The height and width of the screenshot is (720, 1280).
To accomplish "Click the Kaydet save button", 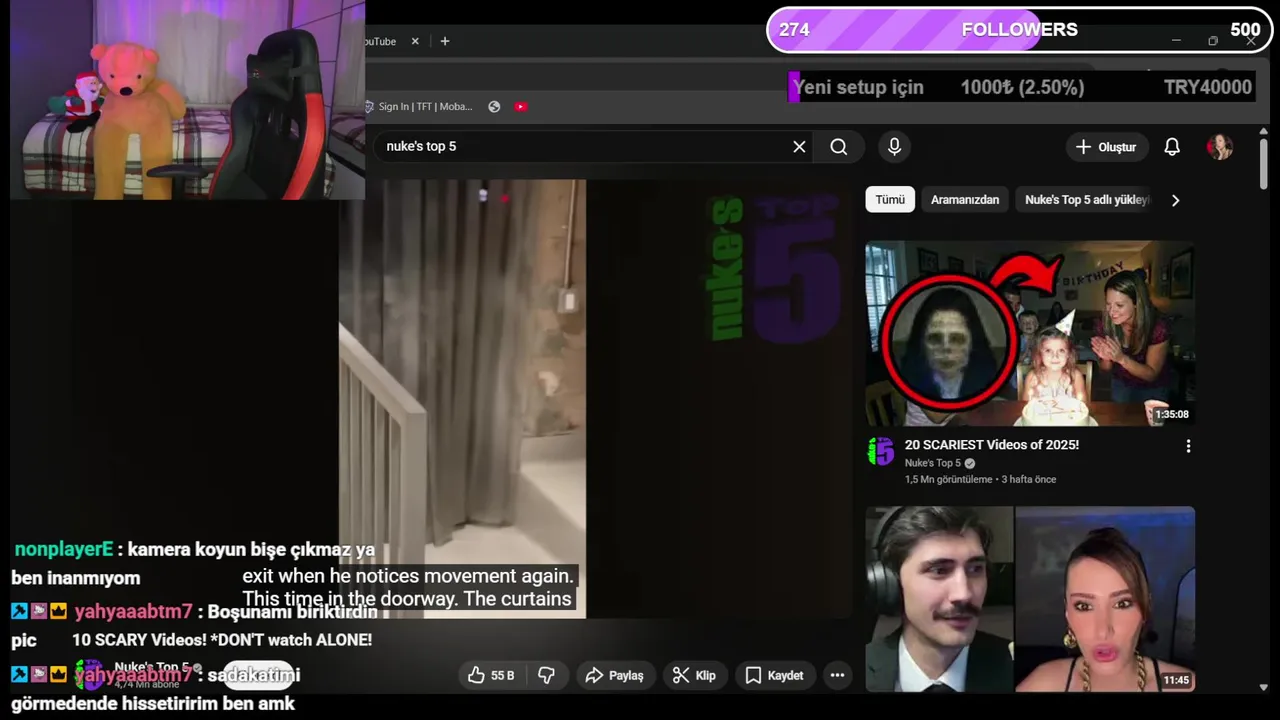I will [774, 675].
